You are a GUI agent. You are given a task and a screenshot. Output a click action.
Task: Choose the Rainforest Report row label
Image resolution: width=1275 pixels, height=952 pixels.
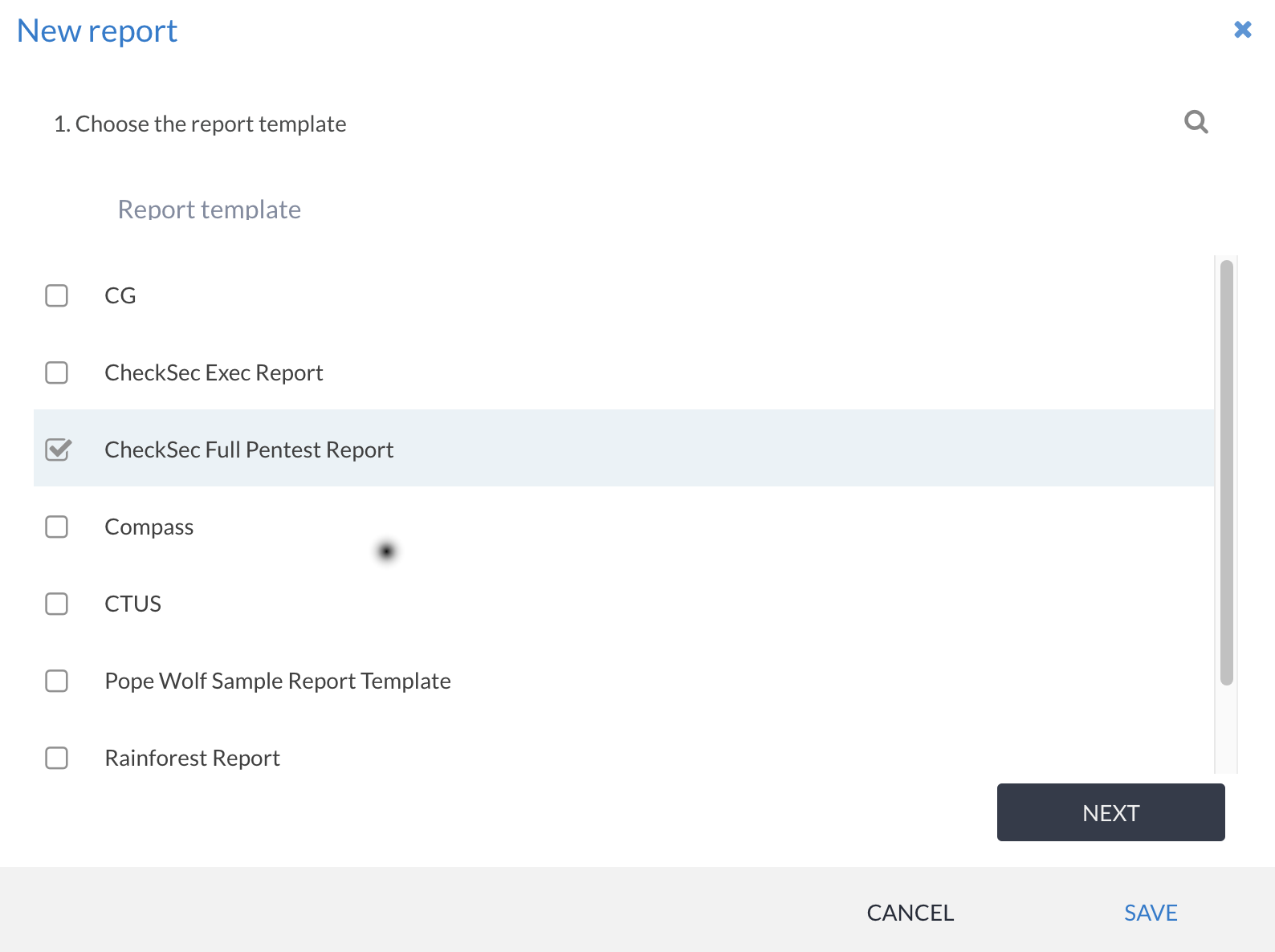click(x=192, y=759)
